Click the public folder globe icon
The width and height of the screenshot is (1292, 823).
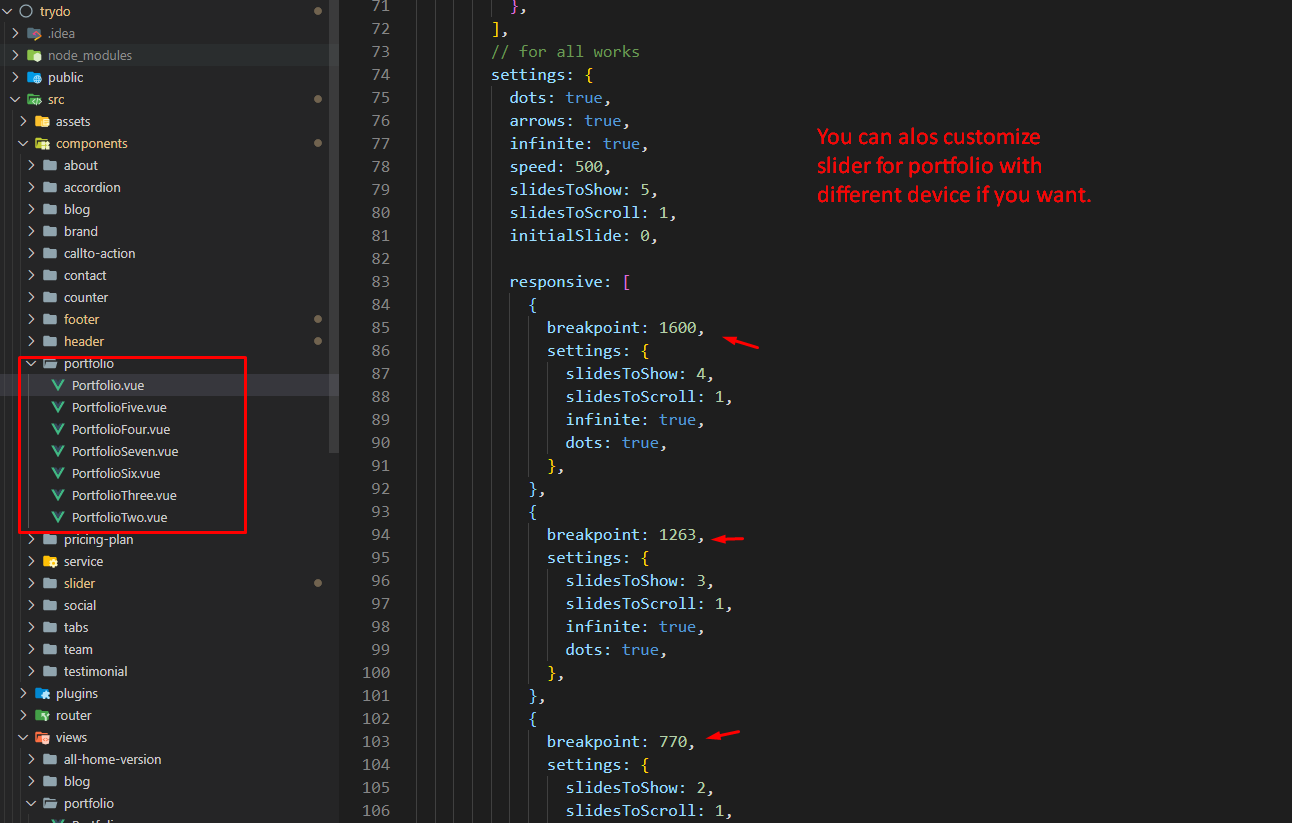[34, 77]
